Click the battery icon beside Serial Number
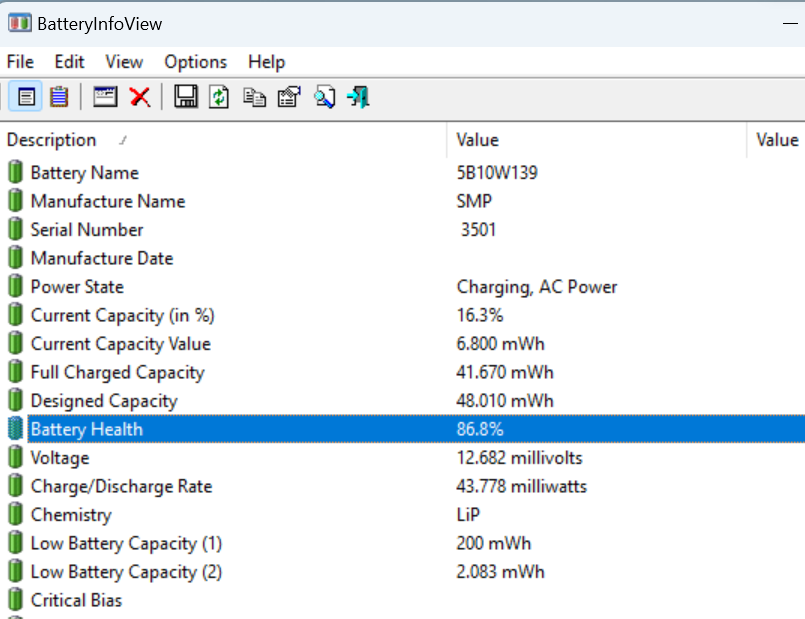This screenshot has height=619, width=805. point(15,229)
